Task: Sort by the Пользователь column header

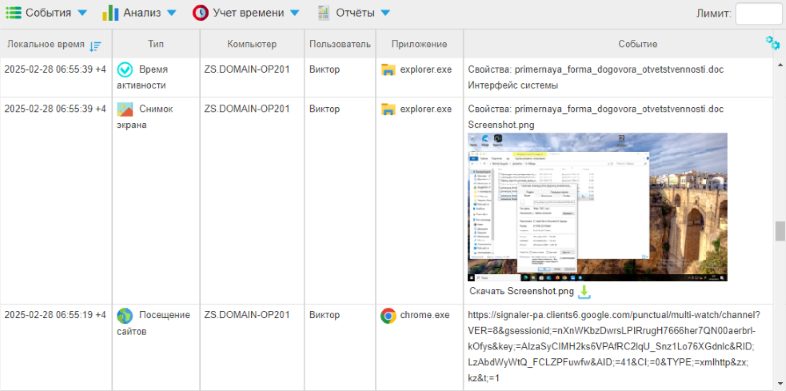Action: (x=340, y=44)
